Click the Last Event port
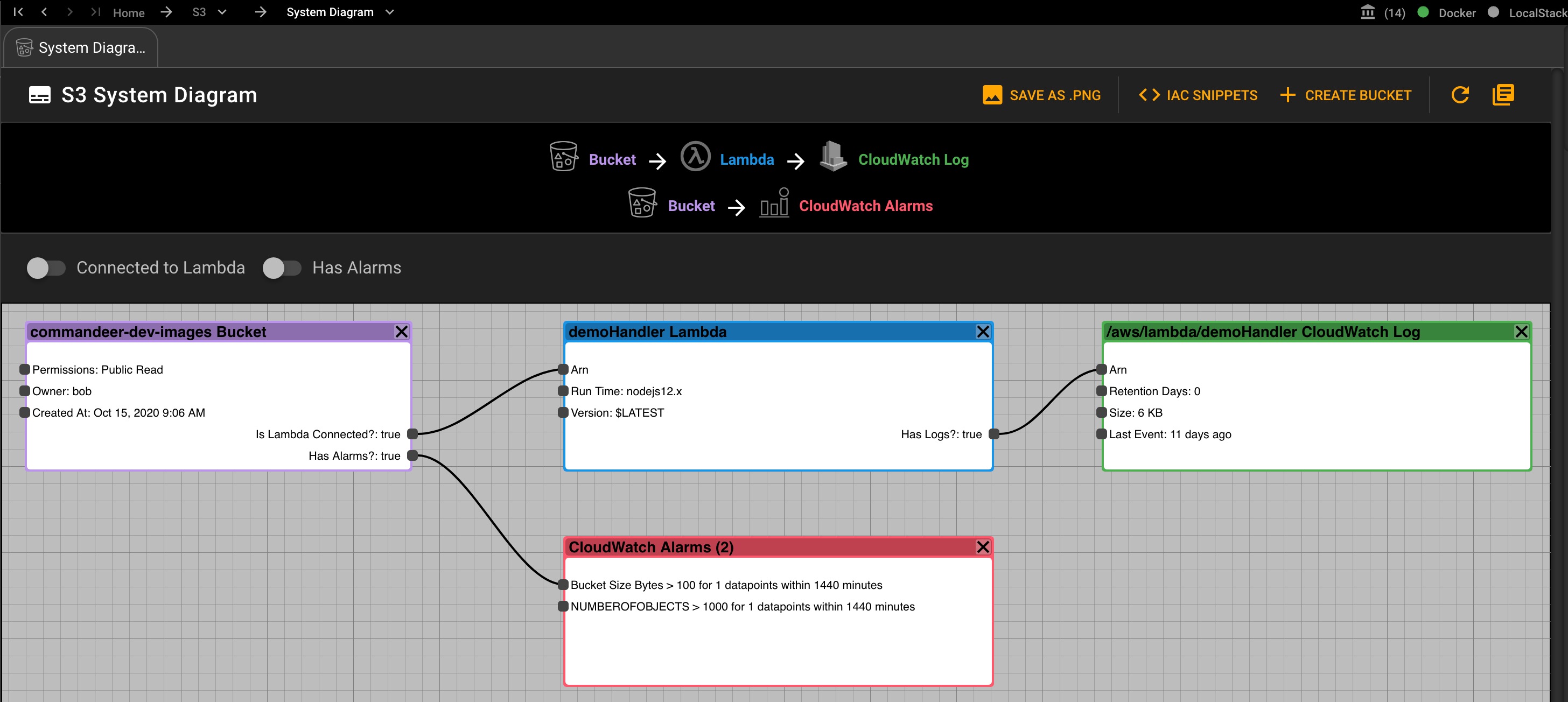1568x702 pixels. 1101,434
